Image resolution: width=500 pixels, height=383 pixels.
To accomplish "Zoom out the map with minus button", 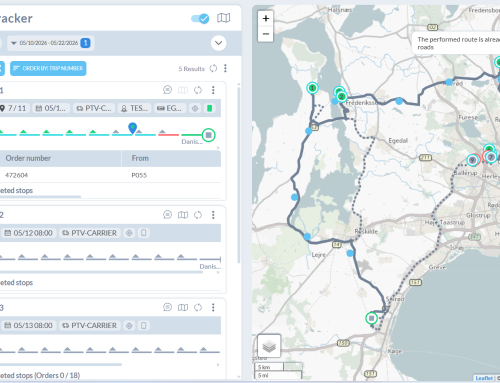I will coord(266,34).
